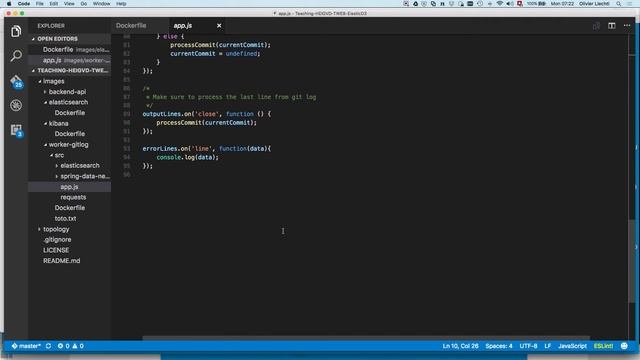Click the Wi-Fi icon in menu bar
This screenshot has height=360, width=640.
click(500, 4)
